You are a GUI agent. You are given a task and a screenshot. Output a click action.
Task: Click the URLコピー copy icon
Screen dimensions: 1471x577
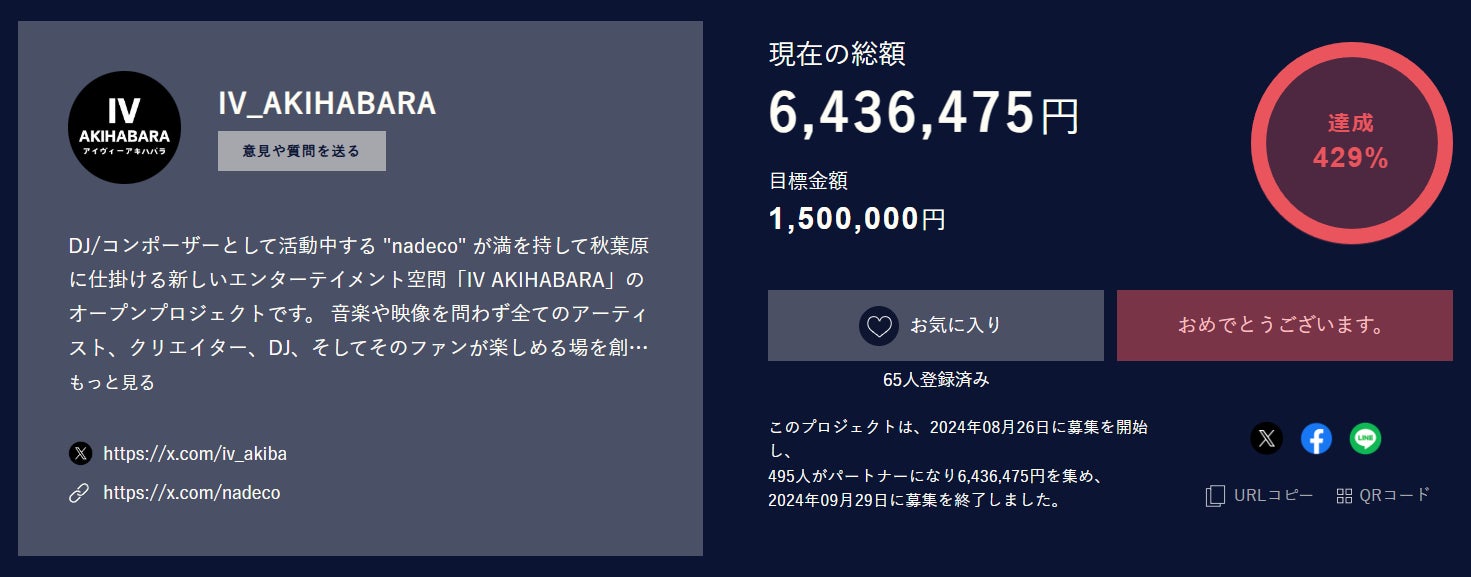click(1215, 495)
